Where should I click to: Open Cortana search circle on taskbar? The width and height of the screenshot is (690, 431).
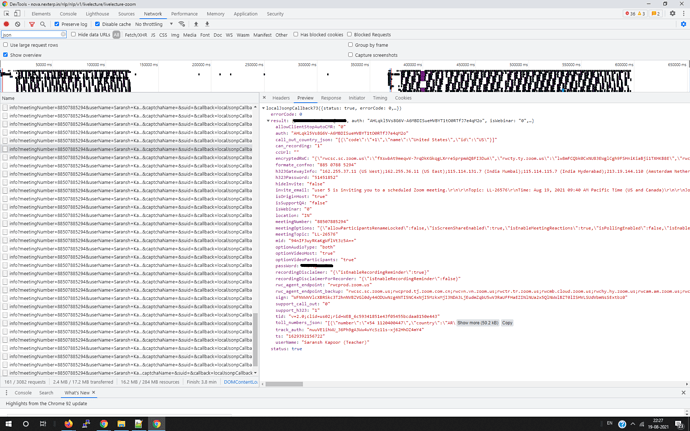(x=26, y=424)
